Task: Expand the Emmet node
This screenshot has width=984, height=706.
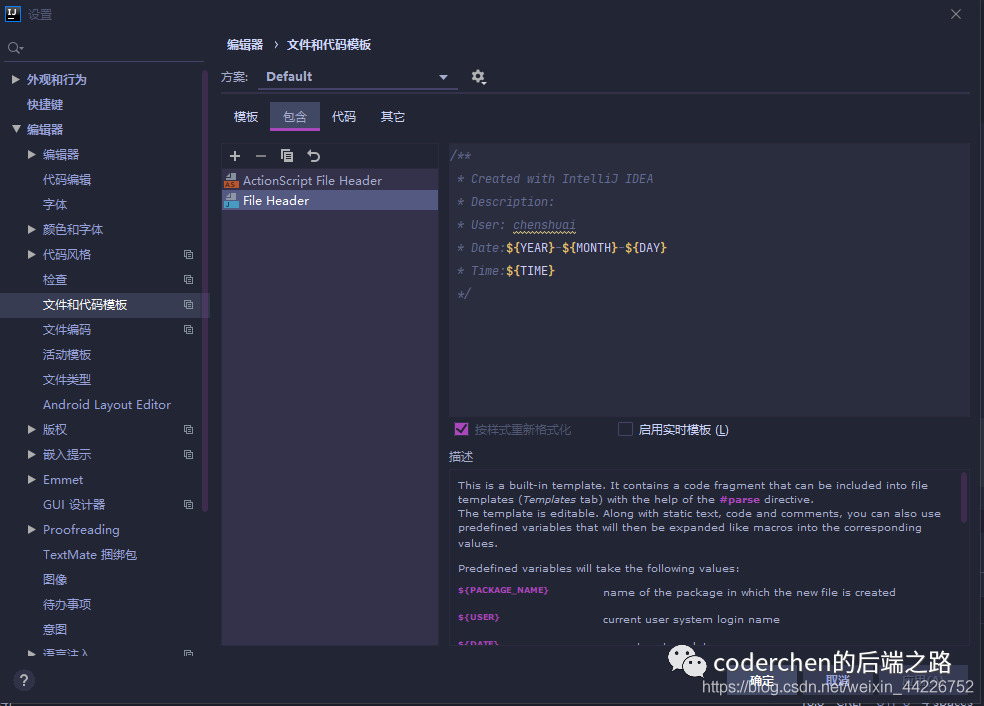Action: tap(31, 479)
